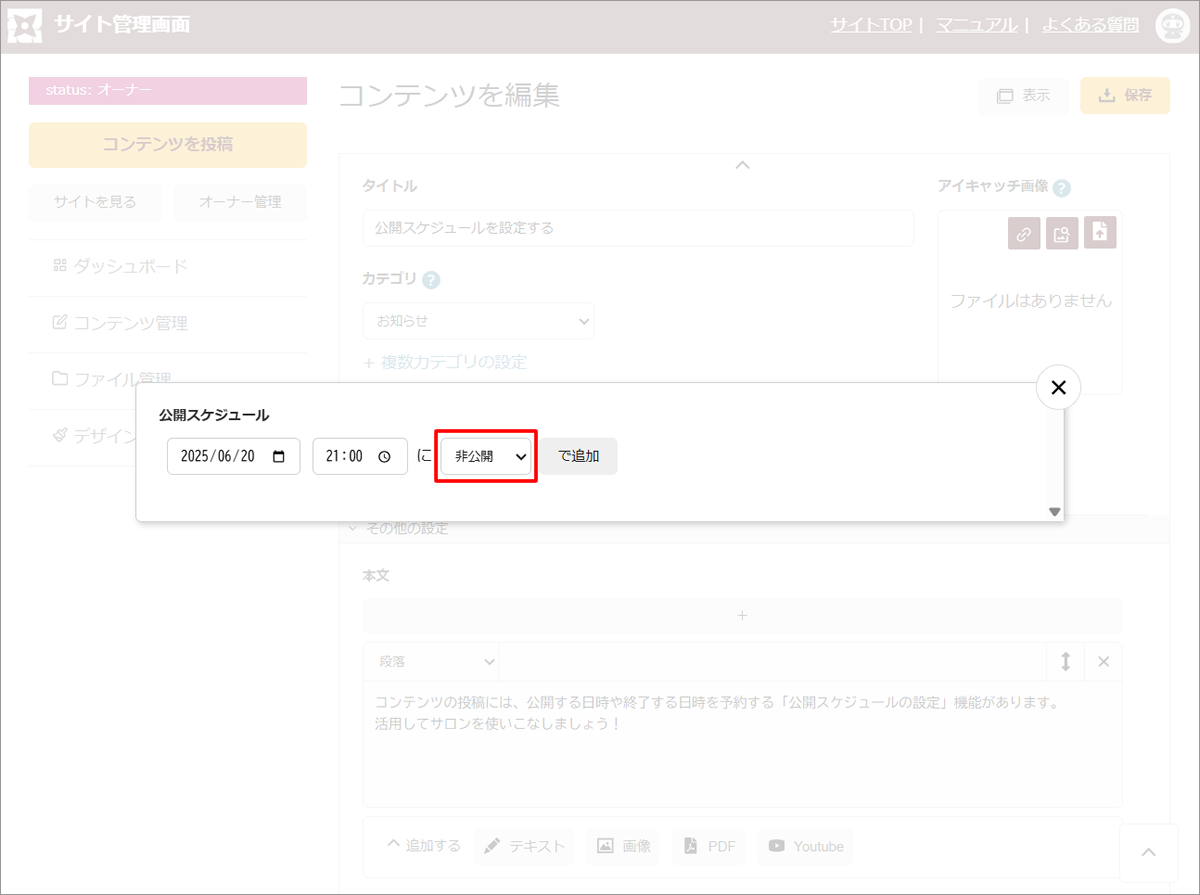Open the 段落 block type dropdown

click(x=431, y=661)
